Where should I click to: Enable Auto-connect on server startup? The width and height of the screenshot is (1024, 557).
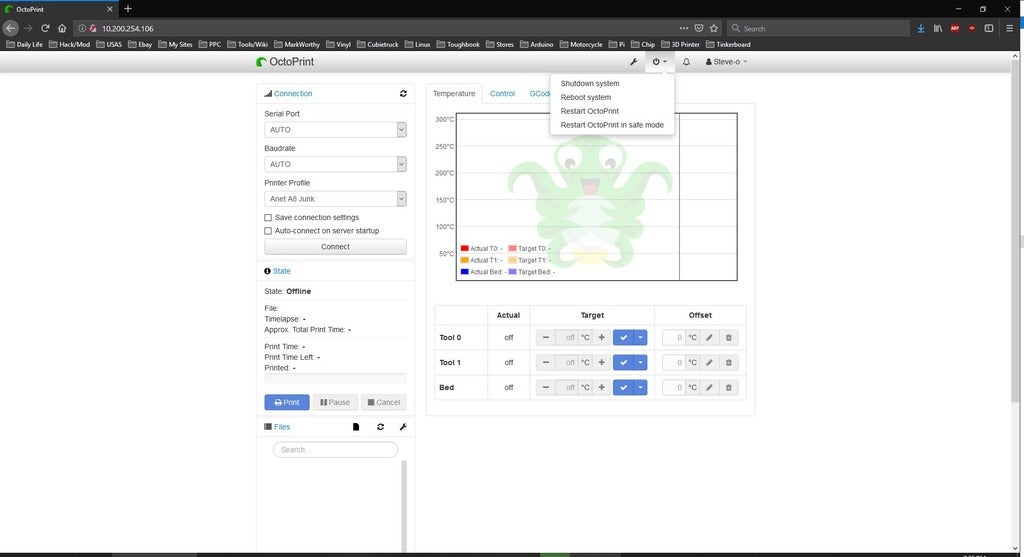click(x=268, y=231)
